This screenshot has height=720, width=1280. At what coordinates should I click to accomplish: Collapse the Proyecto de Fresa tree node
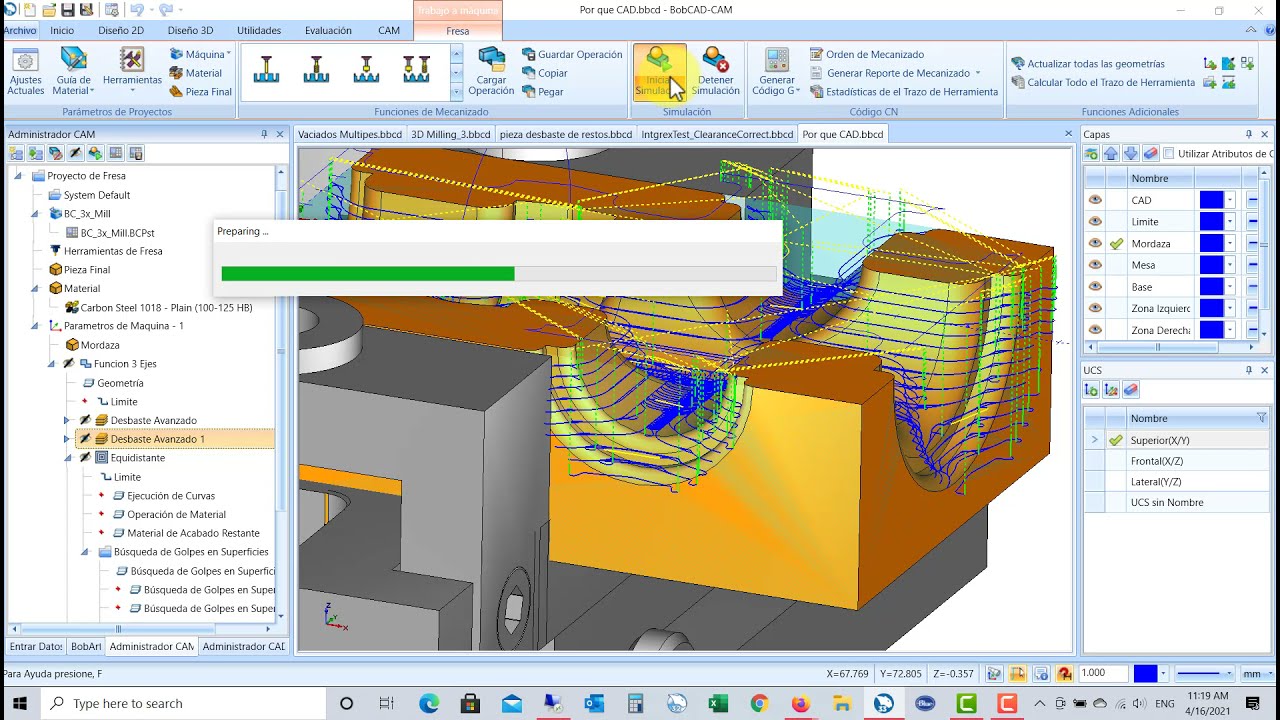coord(18,176)
